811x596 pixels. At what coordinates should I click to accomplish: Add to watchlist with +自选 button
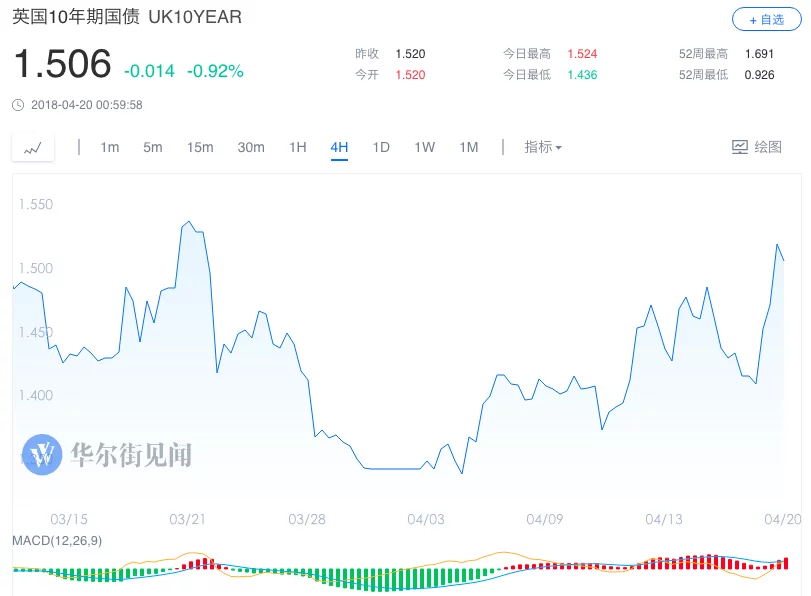pos(767,20)
